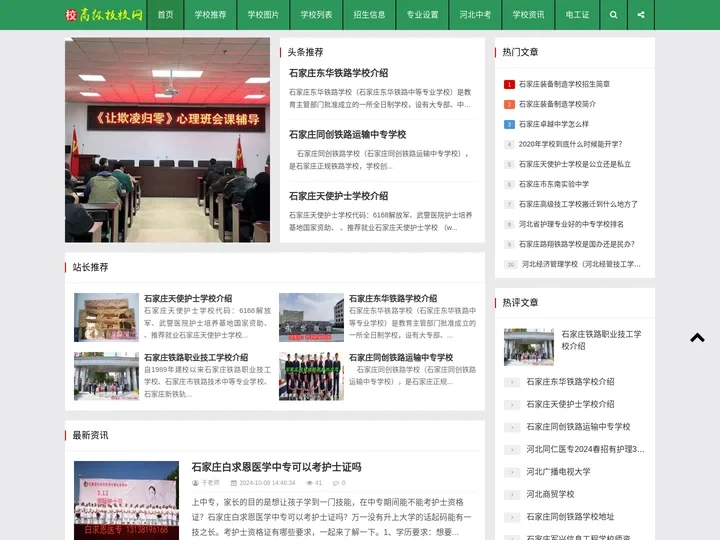Open hot article 石家庄装备制造学校简介

(557, 104)
